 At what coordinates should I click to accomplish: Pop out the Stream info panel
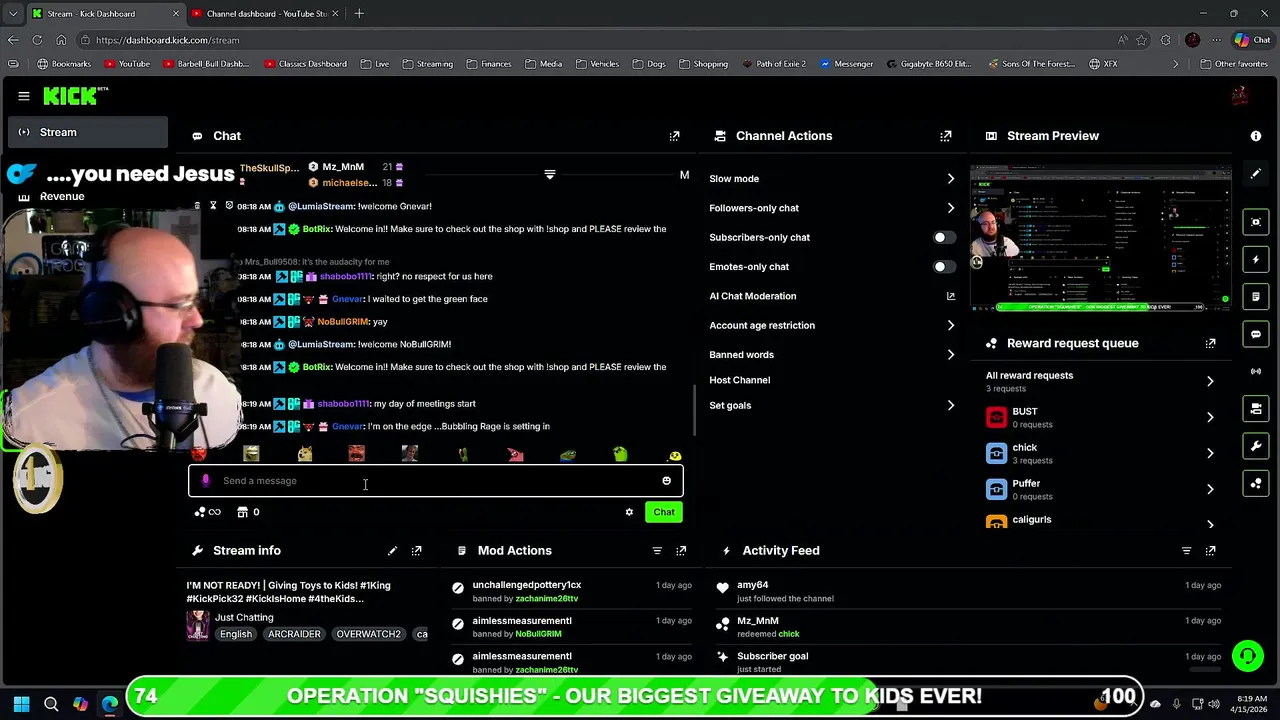(416, 551)
